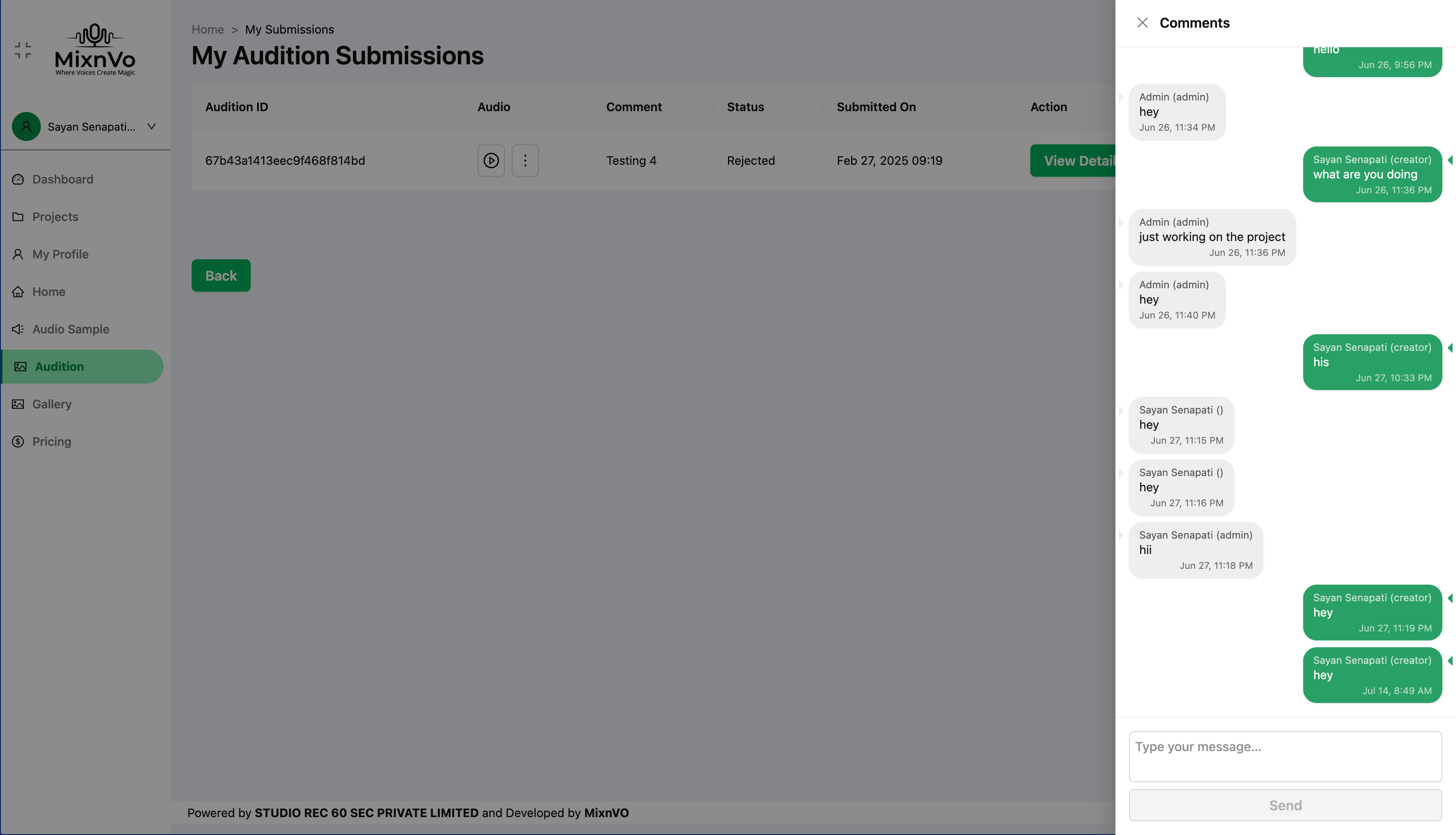This screenshot has width=1456, height=835.
Task: Open Dashboard from the sidebar
Action: pyautogui.click(x=63, y=180)
